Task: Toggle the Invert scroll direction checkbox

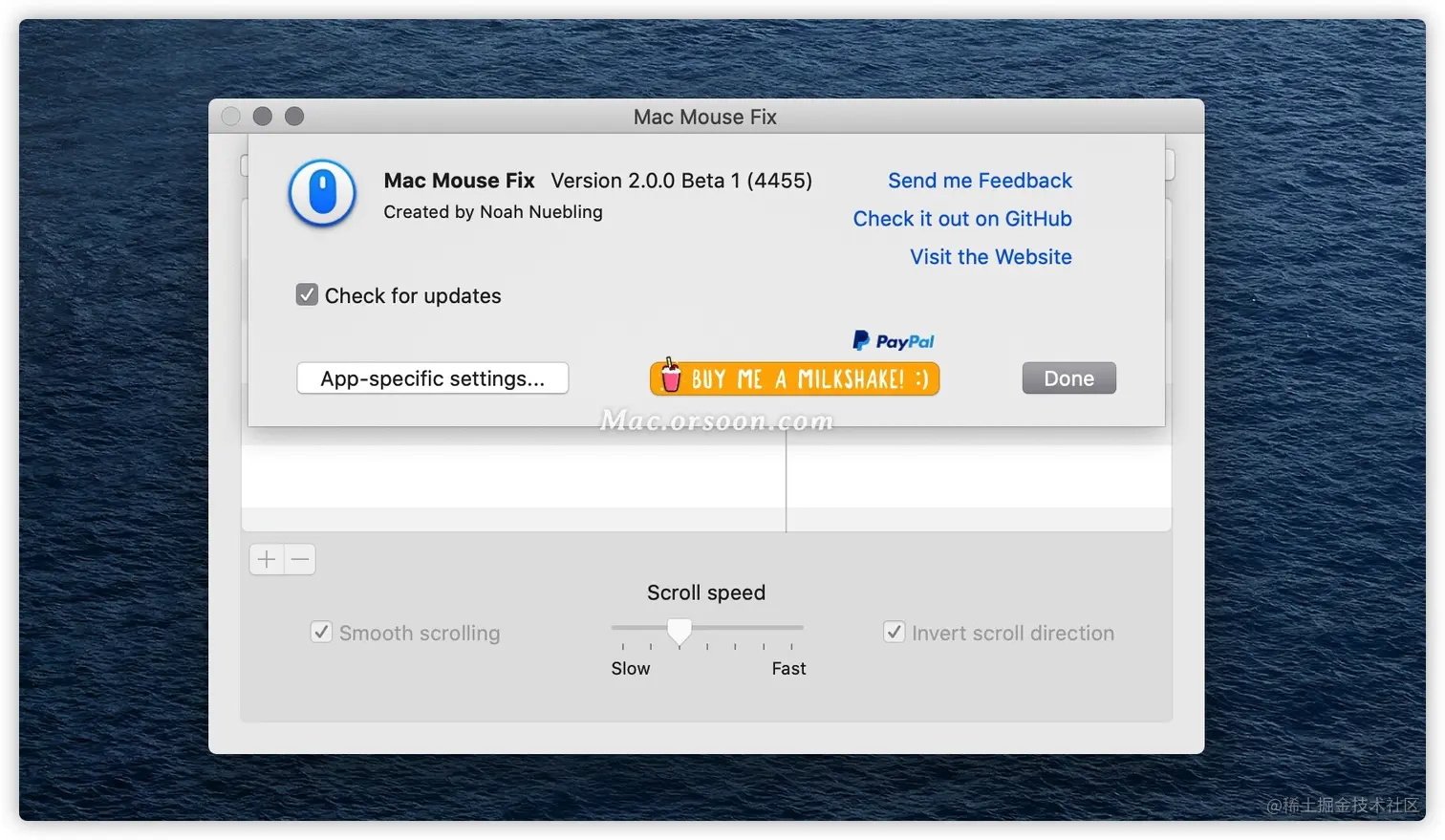Action: coord(894,632)
